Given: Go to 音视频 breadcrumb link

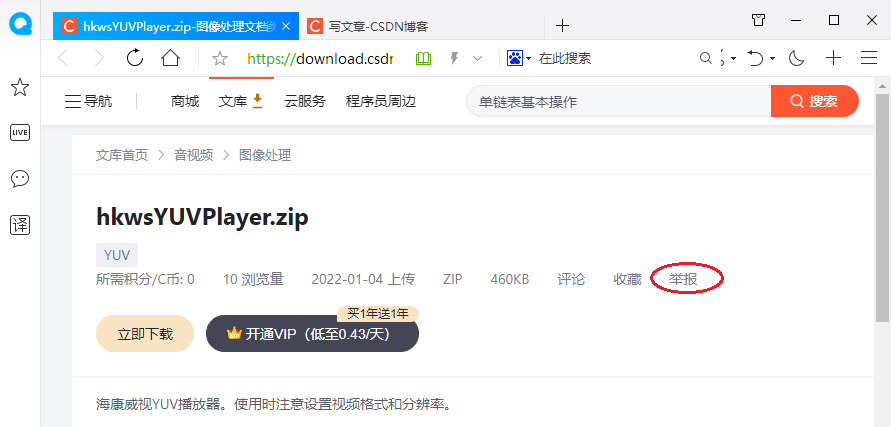Looking at the screenshot, I should coord(193,155).
